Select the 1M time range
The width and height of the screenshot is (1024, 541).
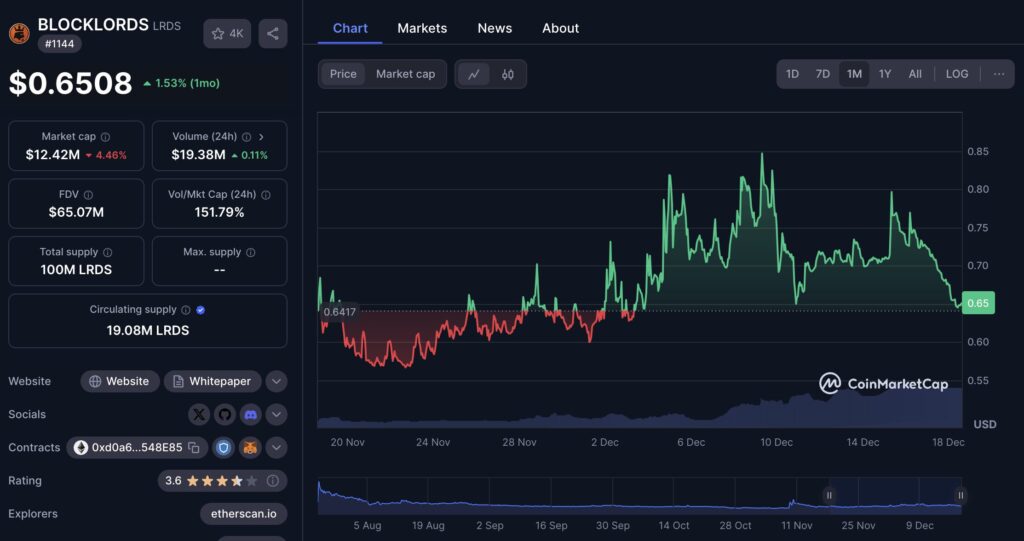(x=854, y=74)
